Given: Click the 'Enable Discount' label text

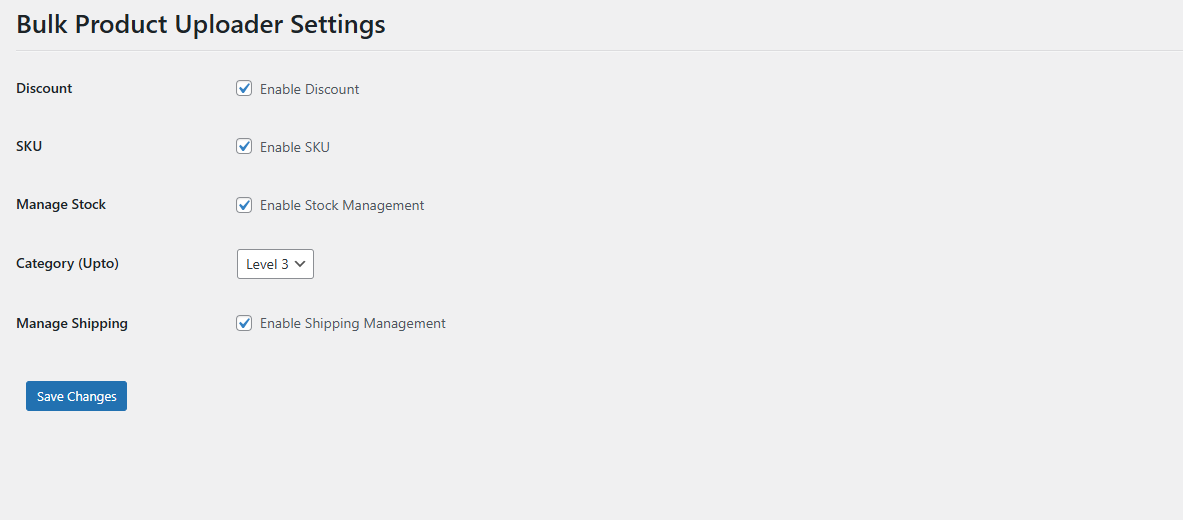Looking at the screenshot, I should click(309, 89).
